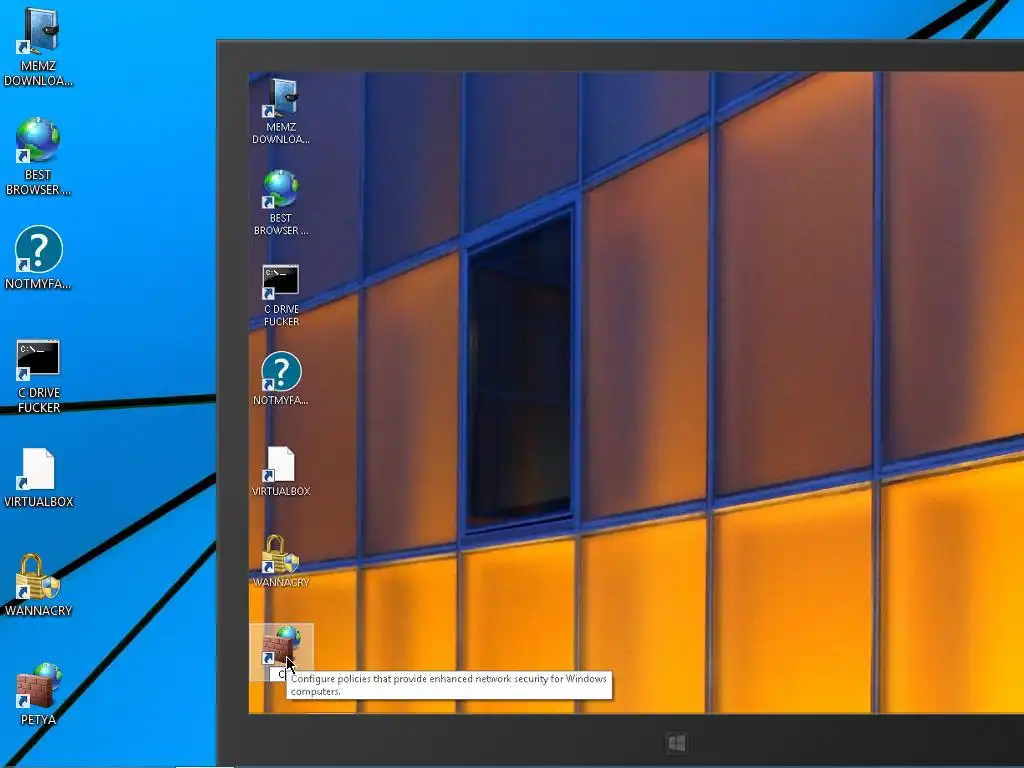The width and height of the screenshot is (1024, 768).
Task: Click C DRIVE command prompt icon inside tablet screen
Action: point(281,281)
